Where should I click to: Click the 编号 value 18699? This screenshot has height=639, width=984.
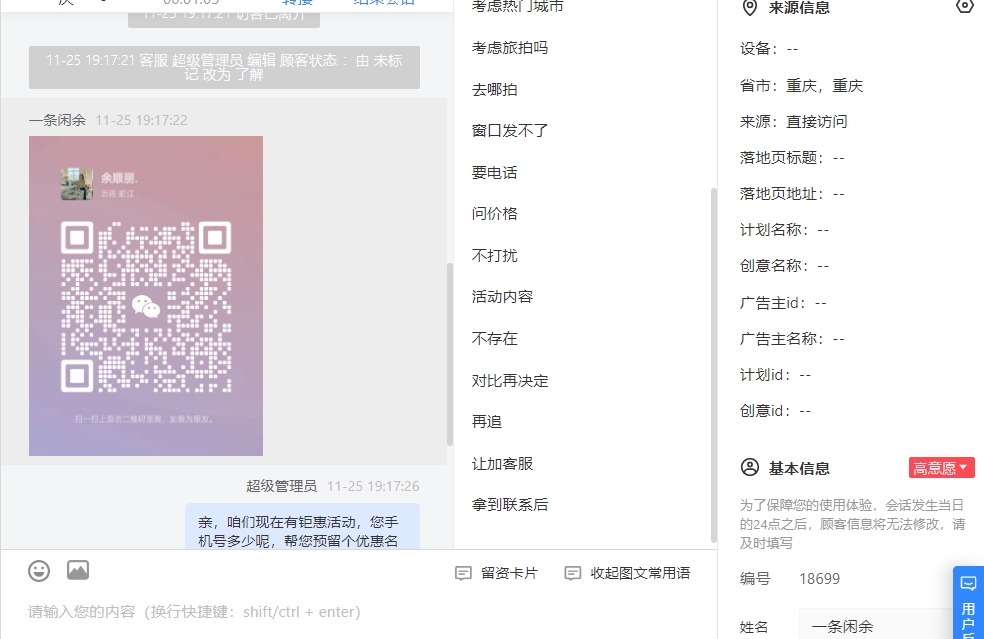pyautogui.click(x=819, y=579)
